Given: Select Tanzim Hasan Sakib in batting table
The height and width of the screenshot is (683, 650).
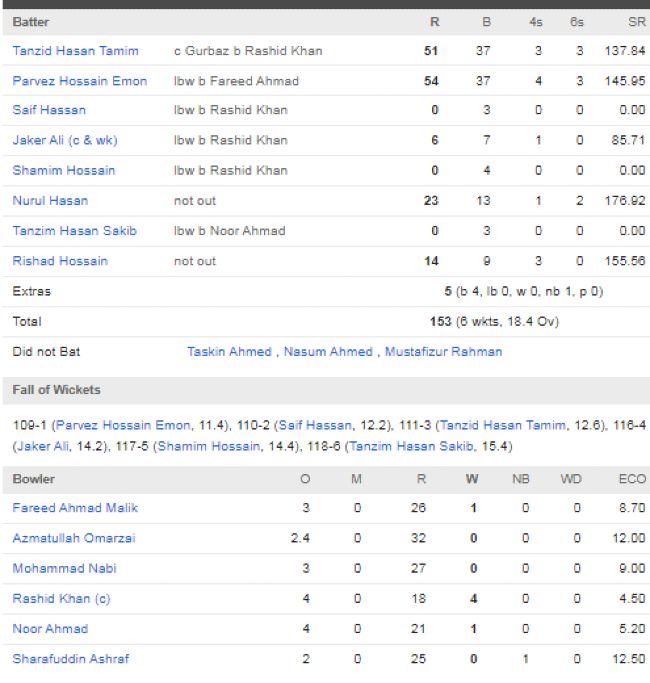Looking at the screenshot, I should [74, 231].
